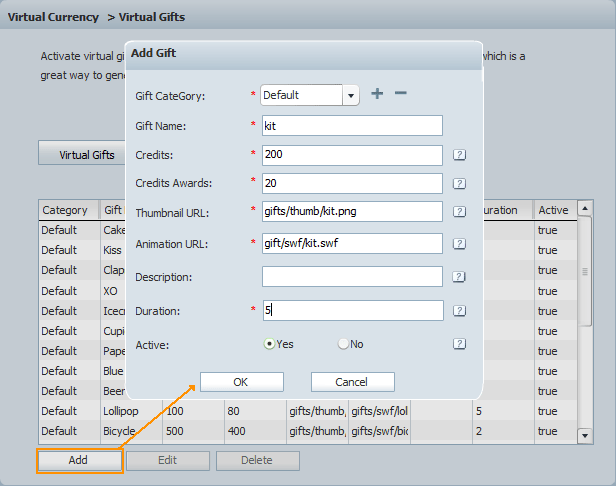
Task: Expand the Gift Category dropdown arrow
Action: 350,96
